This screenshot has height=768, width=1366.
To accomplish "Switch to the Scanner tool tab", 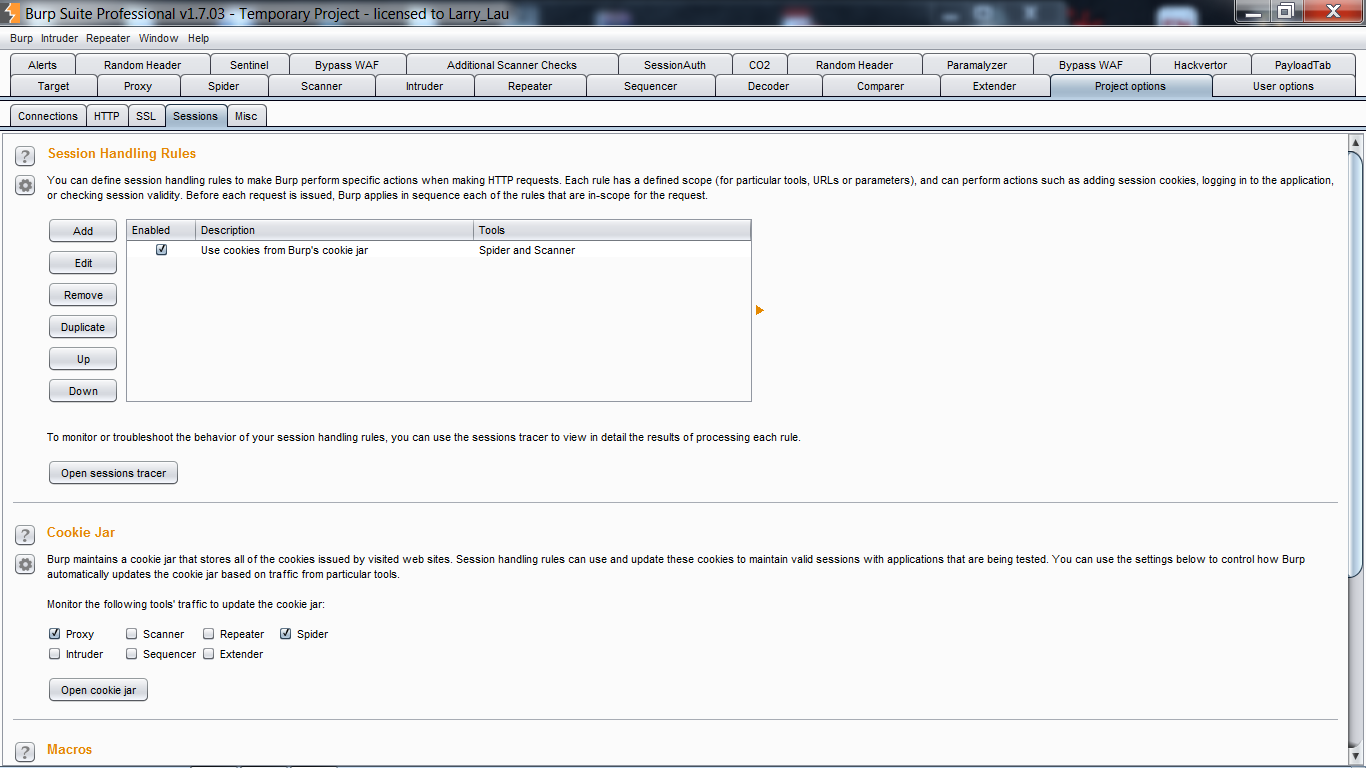I will (x=322, y=86).
